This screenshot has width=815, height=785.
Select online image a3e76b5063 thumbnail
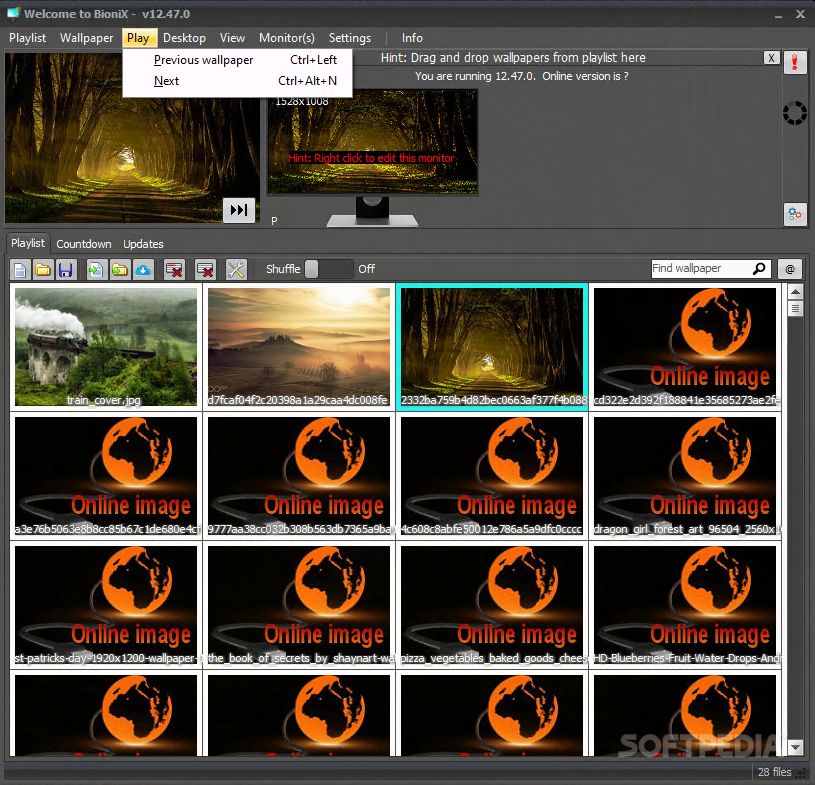pos(106,476)
